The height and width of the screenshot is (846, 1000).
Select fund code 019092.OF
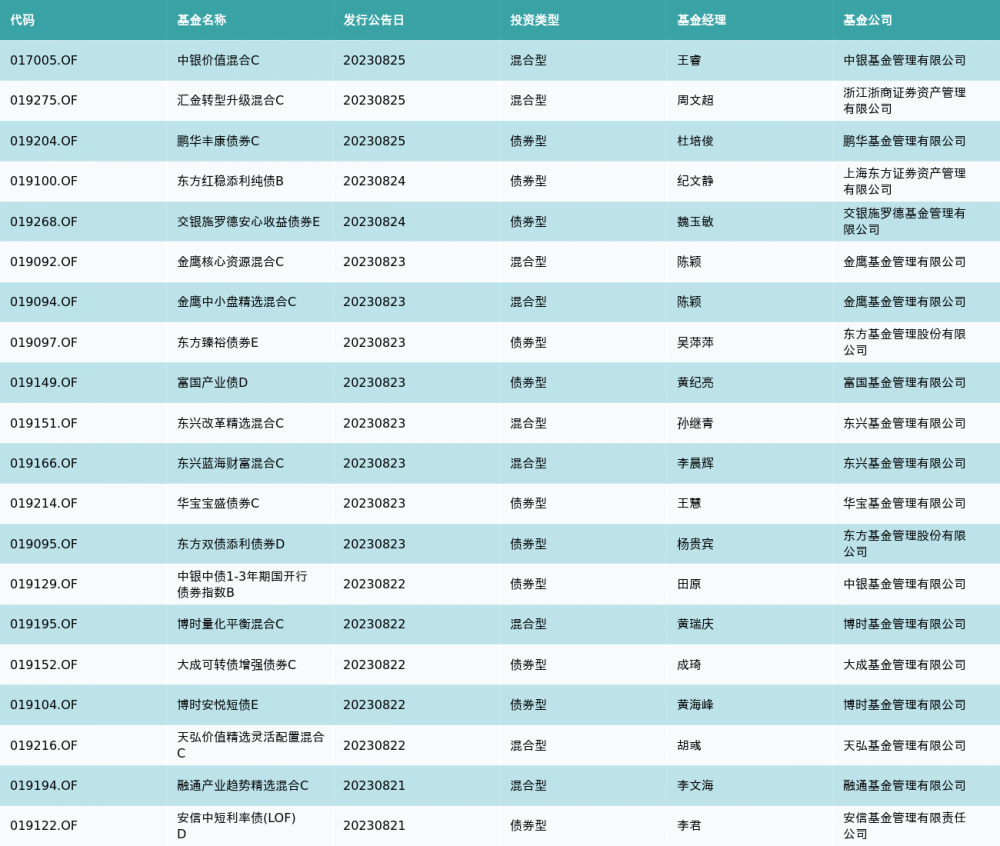click(x=43, y=261)
